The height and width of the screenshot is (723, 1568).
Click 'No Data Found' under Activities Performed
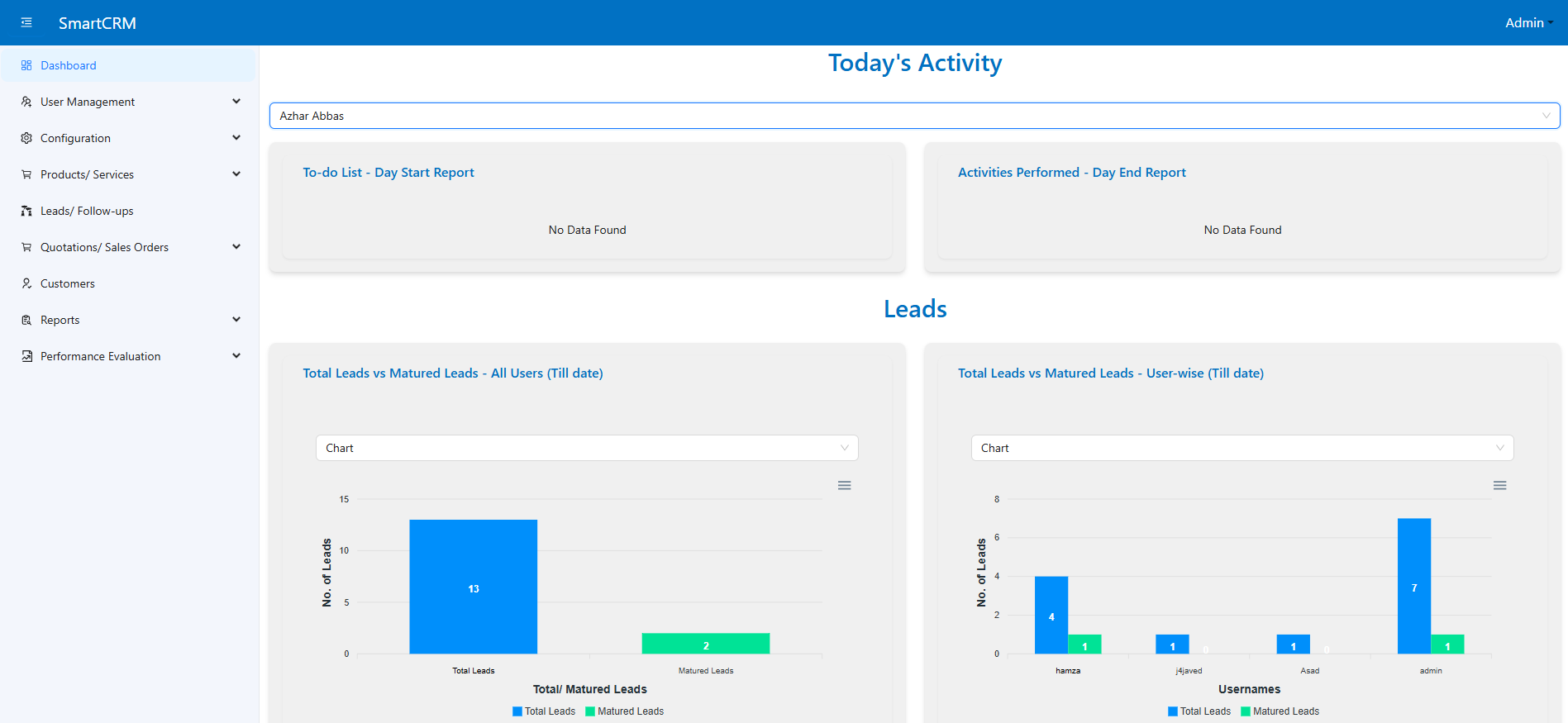pos(1242,230)
